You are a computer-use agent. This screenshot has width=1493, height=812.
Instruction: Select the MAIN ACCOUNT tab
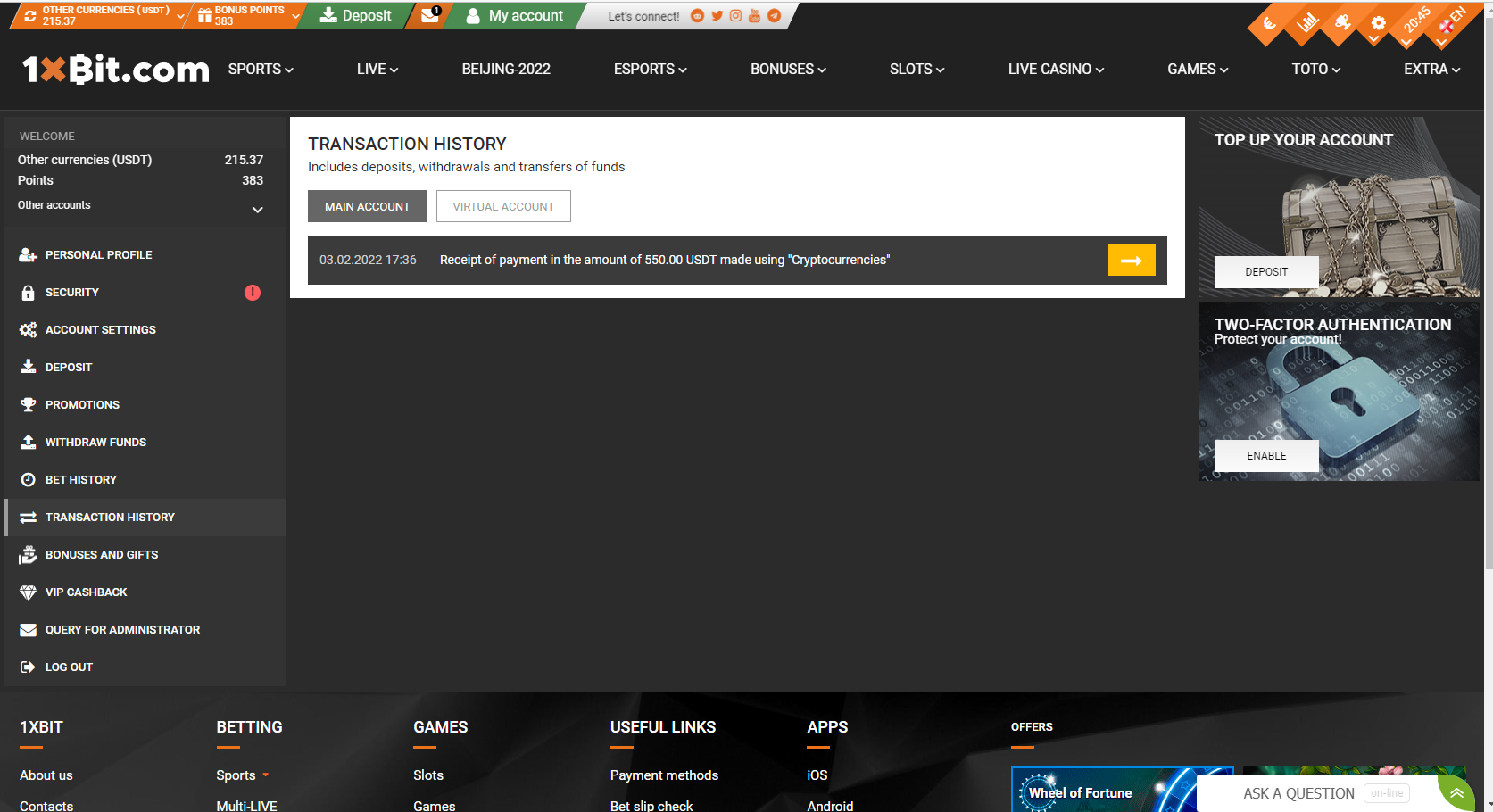[x=368, y=206]
